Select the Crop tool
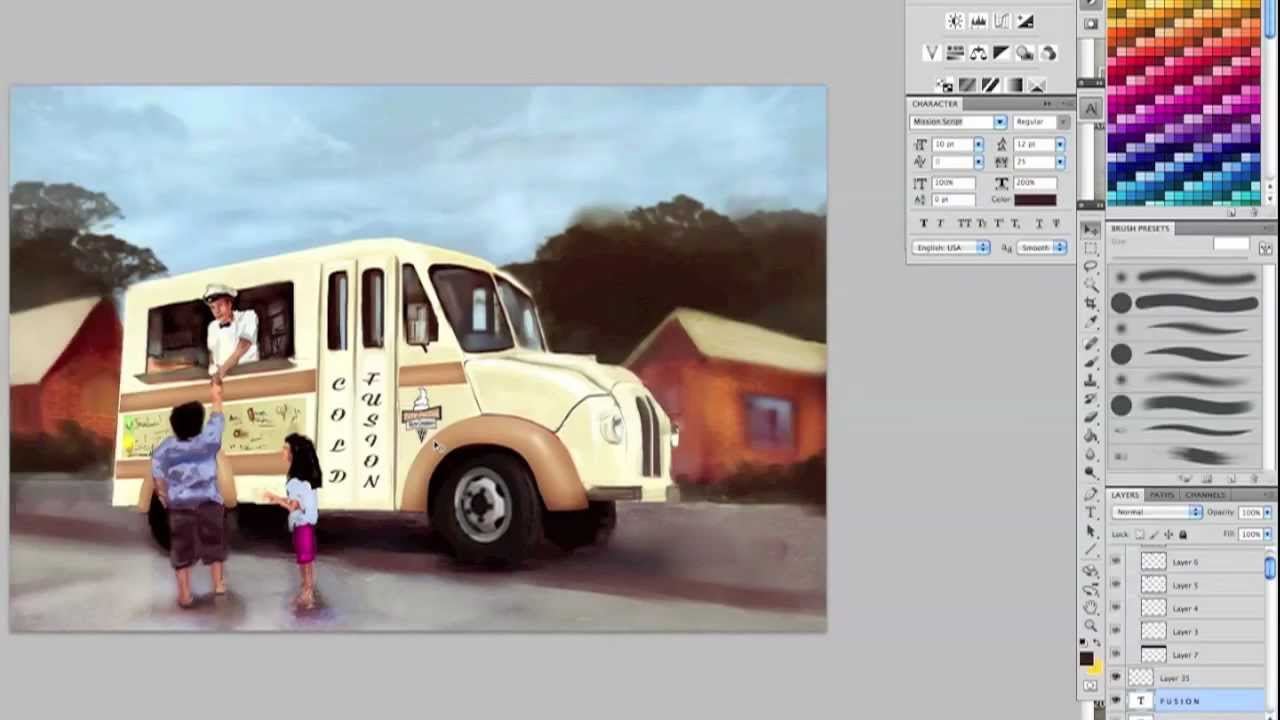 (1091, 303)
